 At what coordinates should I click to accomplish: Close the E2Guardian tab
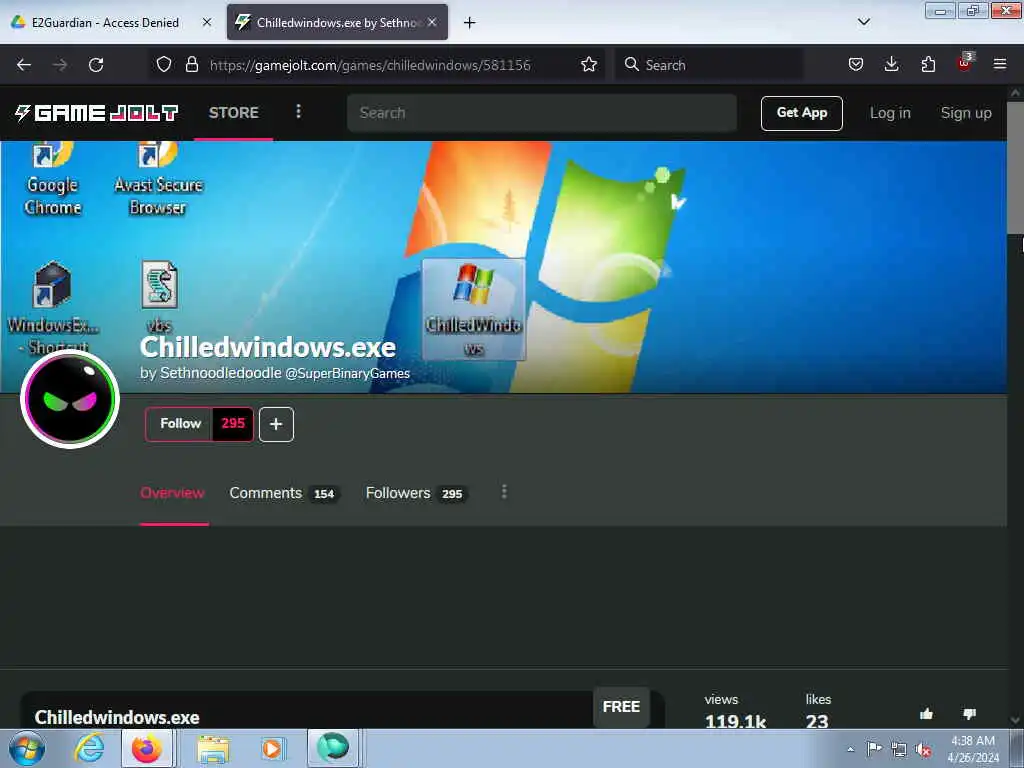[x=206, y=22]
